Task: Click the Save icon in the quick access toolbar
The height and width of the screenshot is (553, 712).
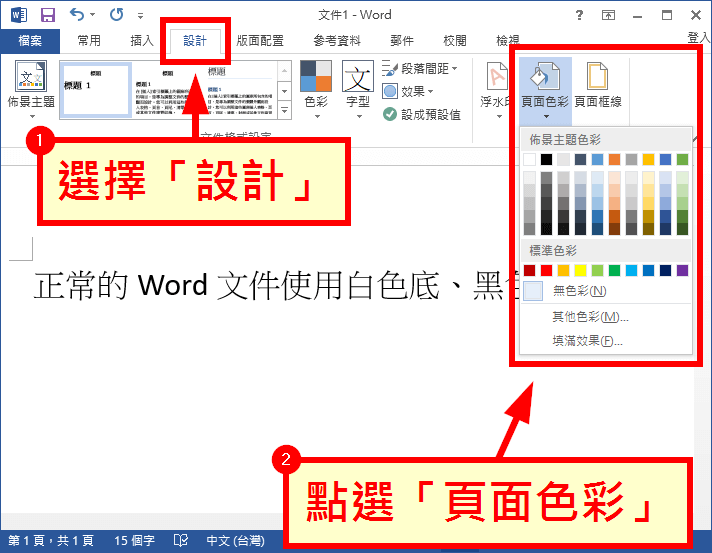Action: tap(47, 15)
